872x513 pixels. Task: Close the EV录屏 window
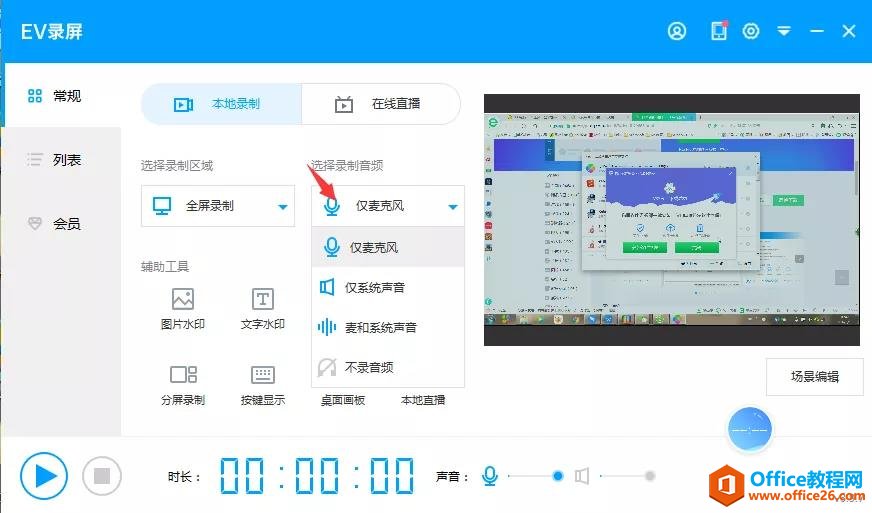pos(849,31)
